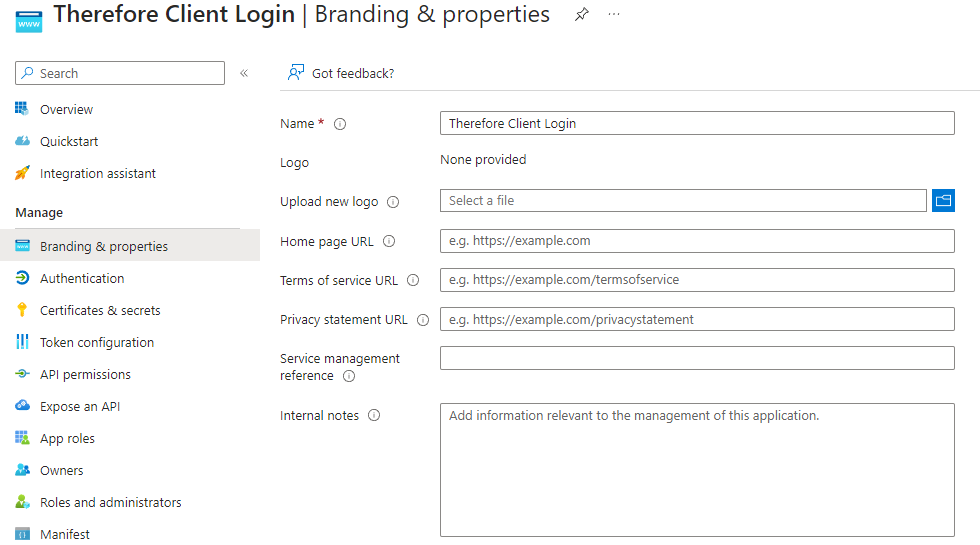980x545 pixels.
Task: Click the folder browse icon for logo
Action: click(943, 201)
